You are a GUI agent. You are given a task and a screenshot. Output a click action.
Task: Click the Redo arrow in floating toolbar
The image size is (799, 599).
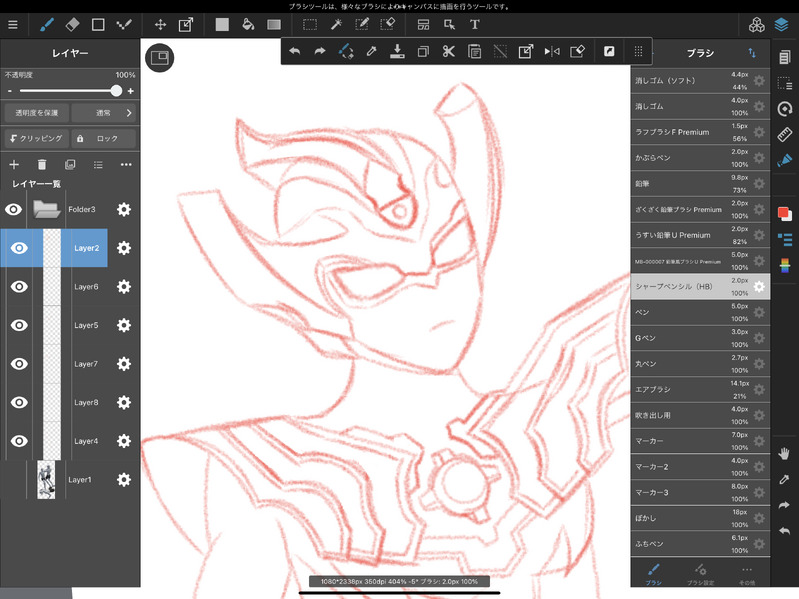pyautogui.click(x=320, y=51)
